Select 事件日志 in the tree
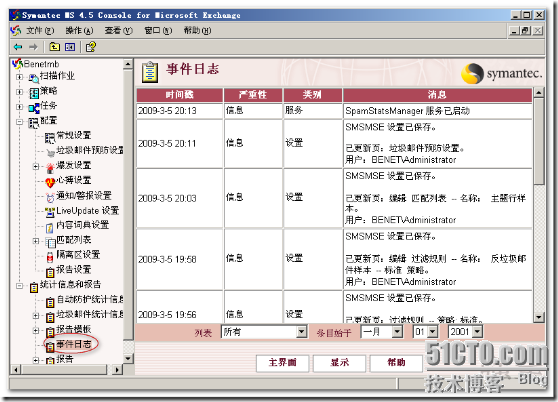The image size is (558, 402). point(74,344)
